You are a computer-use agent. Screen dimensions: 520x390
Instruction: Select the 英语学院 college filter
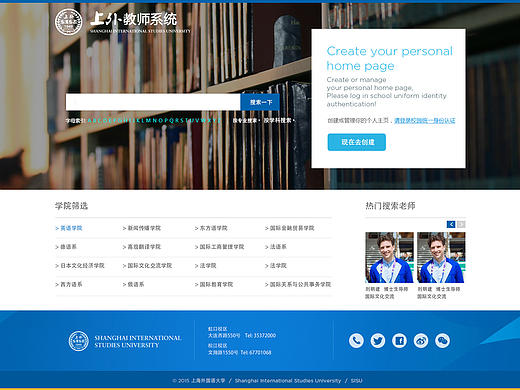tap(69, 228)
